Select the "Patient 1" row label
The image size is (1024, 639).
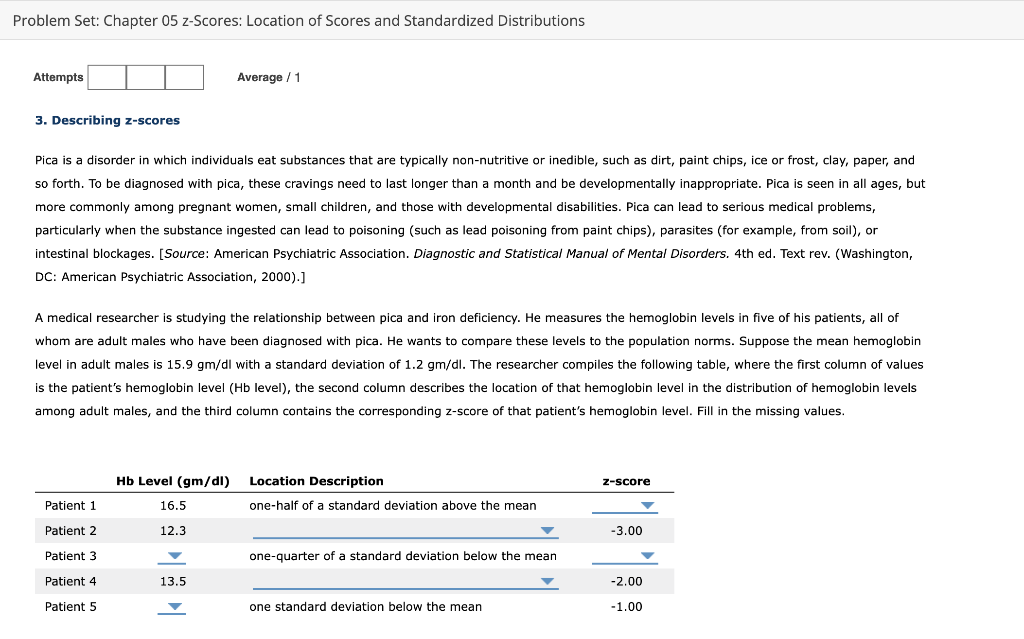click(x=71, y=506)
